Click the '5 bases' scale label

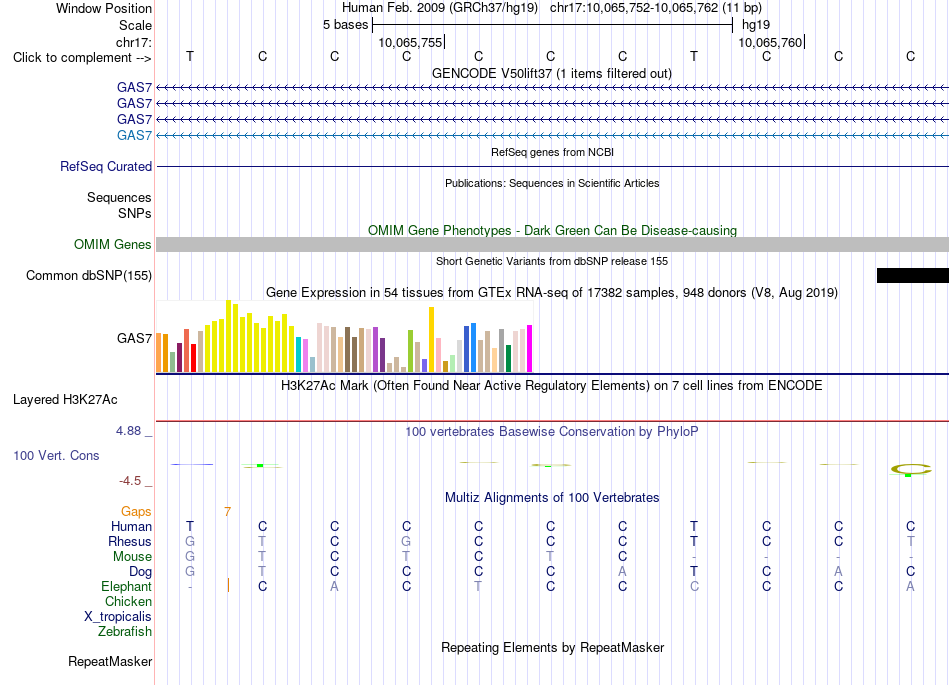345,25
